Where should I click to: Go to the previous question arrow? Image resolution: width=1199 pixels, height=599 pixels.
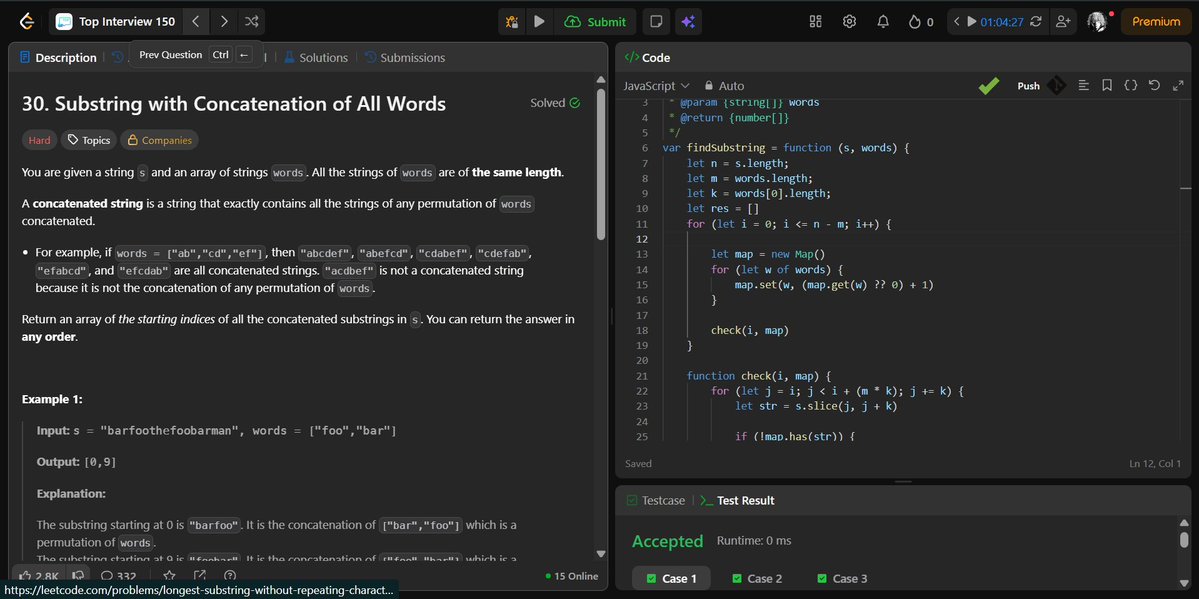coord(196,21)
